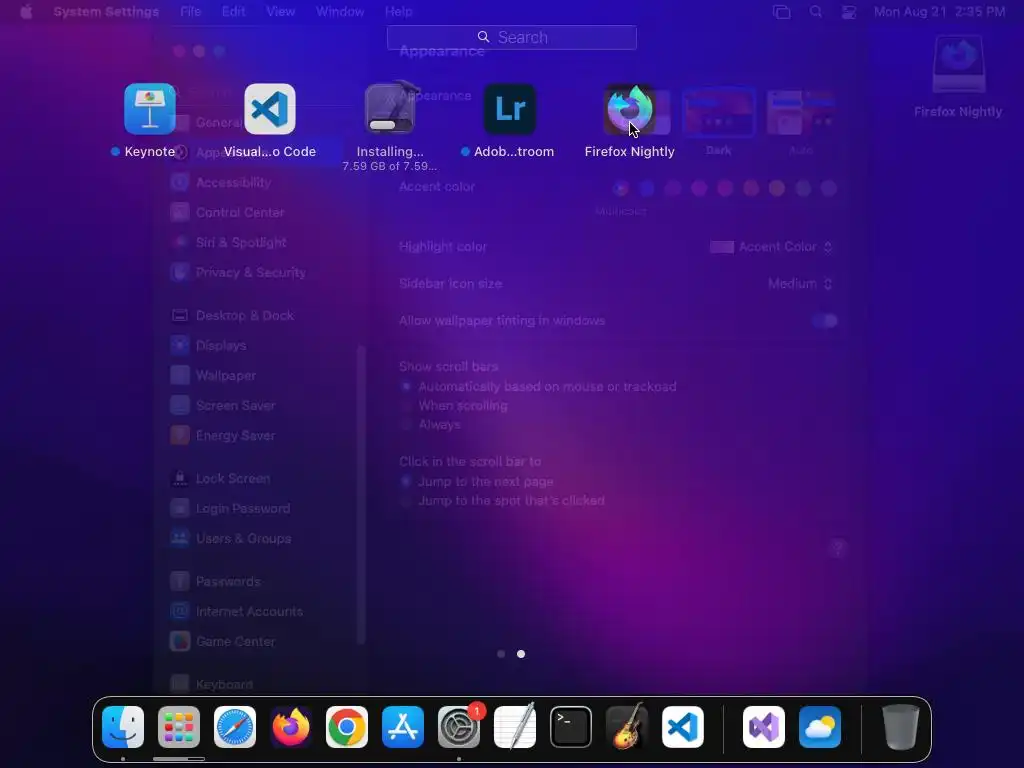Click System Settings gear in the Dock
Screen dimensions: 1024x768
[459, 727]
